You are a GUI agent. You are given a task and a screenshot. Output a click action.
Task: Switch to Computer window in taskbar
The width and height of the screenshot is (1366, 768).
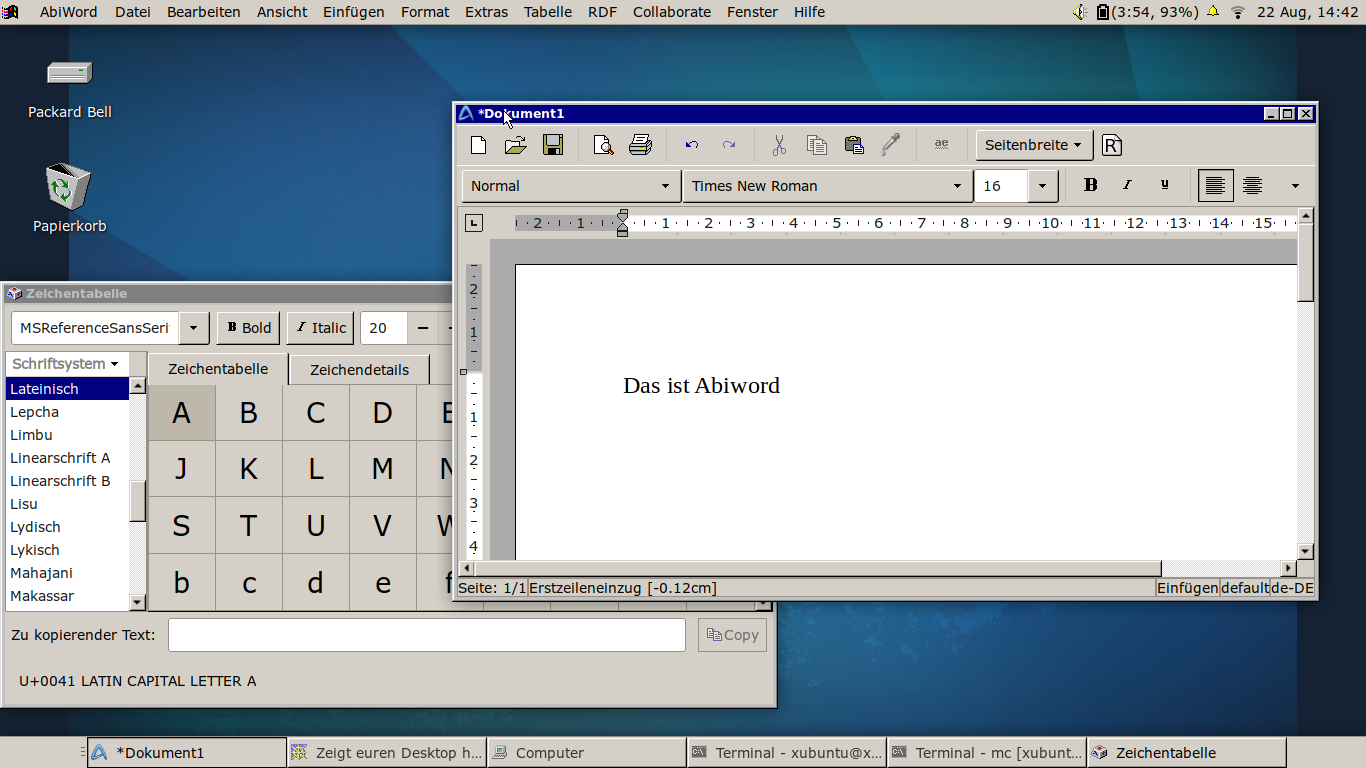(x=587, y=753)
